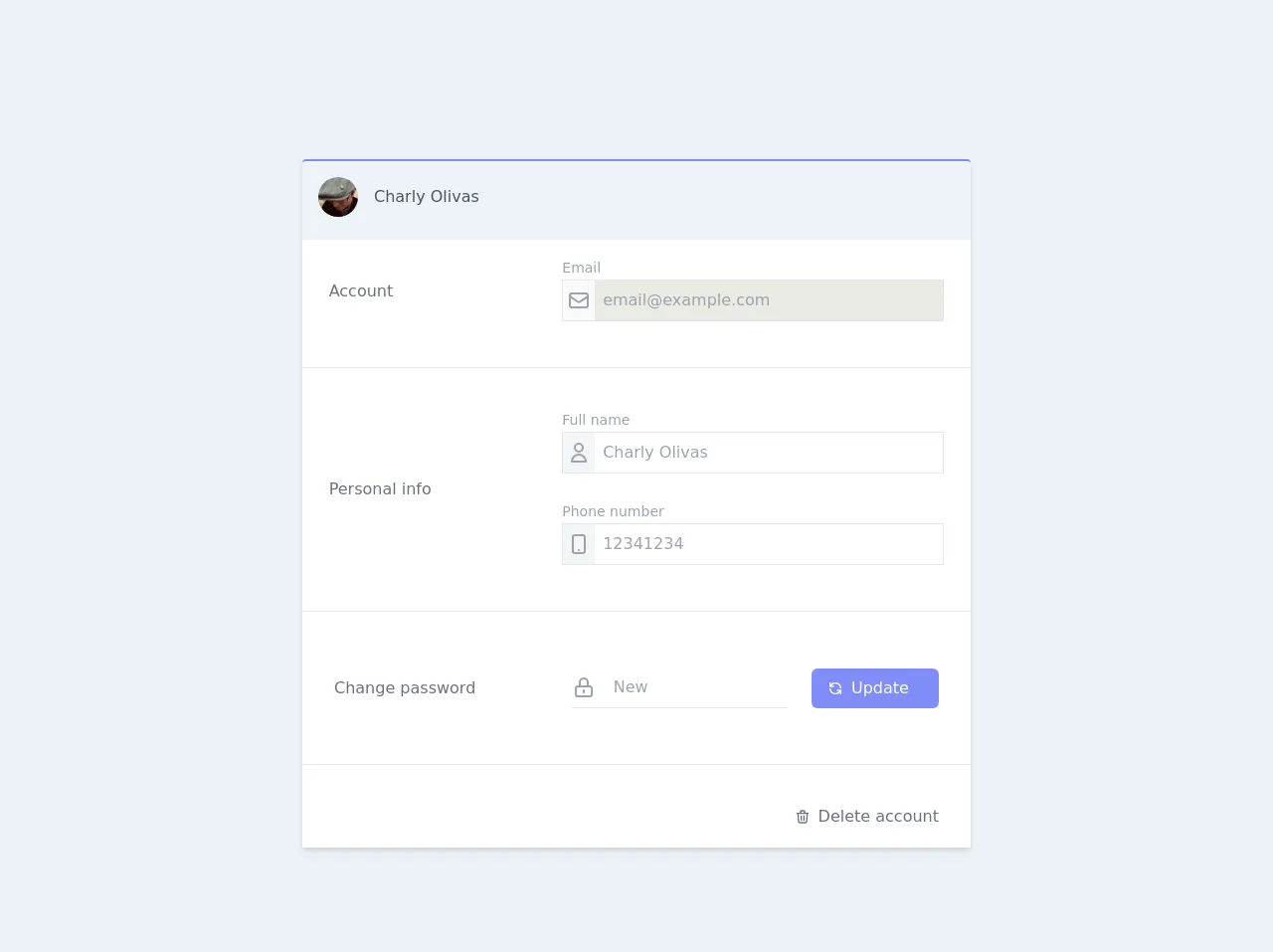The image size is (1273, 952).
Task: Click the padlock icon in Change password
Action: pyautogui.click(x=584, y=687)
